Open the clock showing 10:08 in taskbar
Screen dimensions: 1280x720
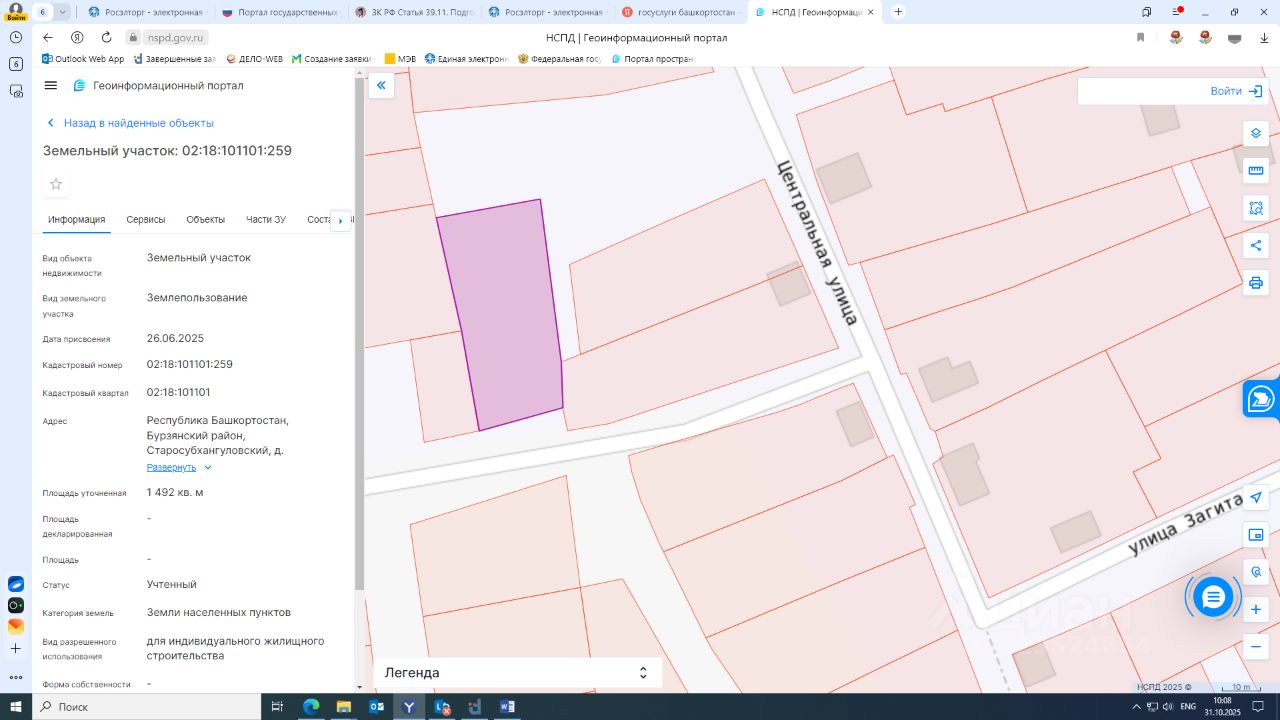1222,707
